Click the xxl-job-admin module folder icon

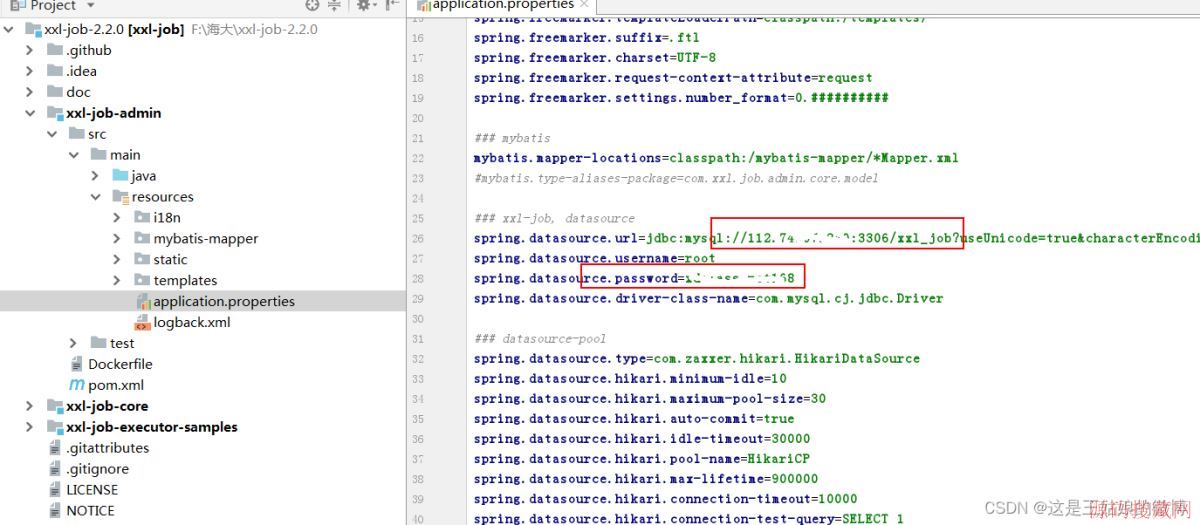pos(55,113)
